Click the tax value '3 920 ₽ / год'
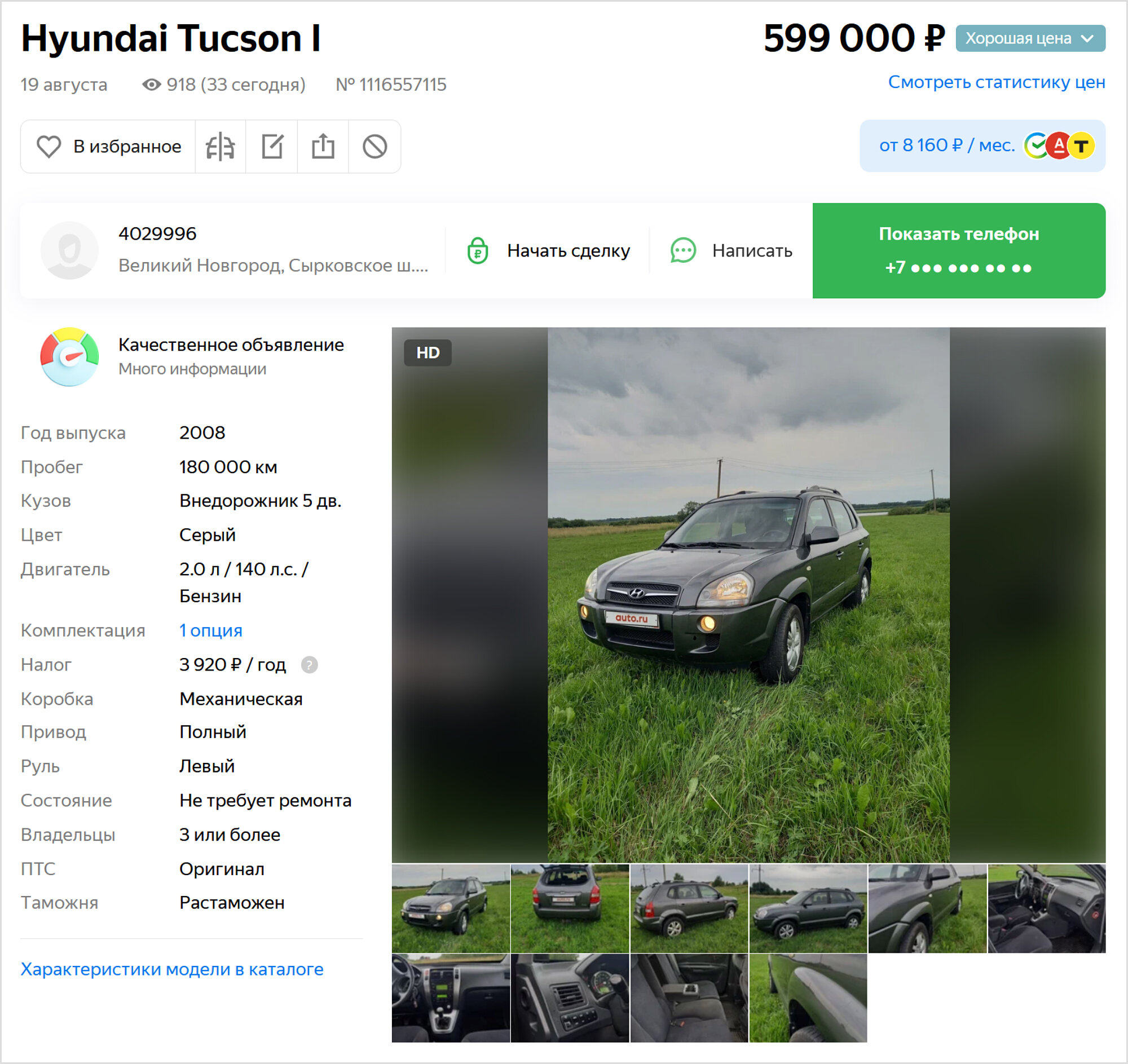 [232, 665]
